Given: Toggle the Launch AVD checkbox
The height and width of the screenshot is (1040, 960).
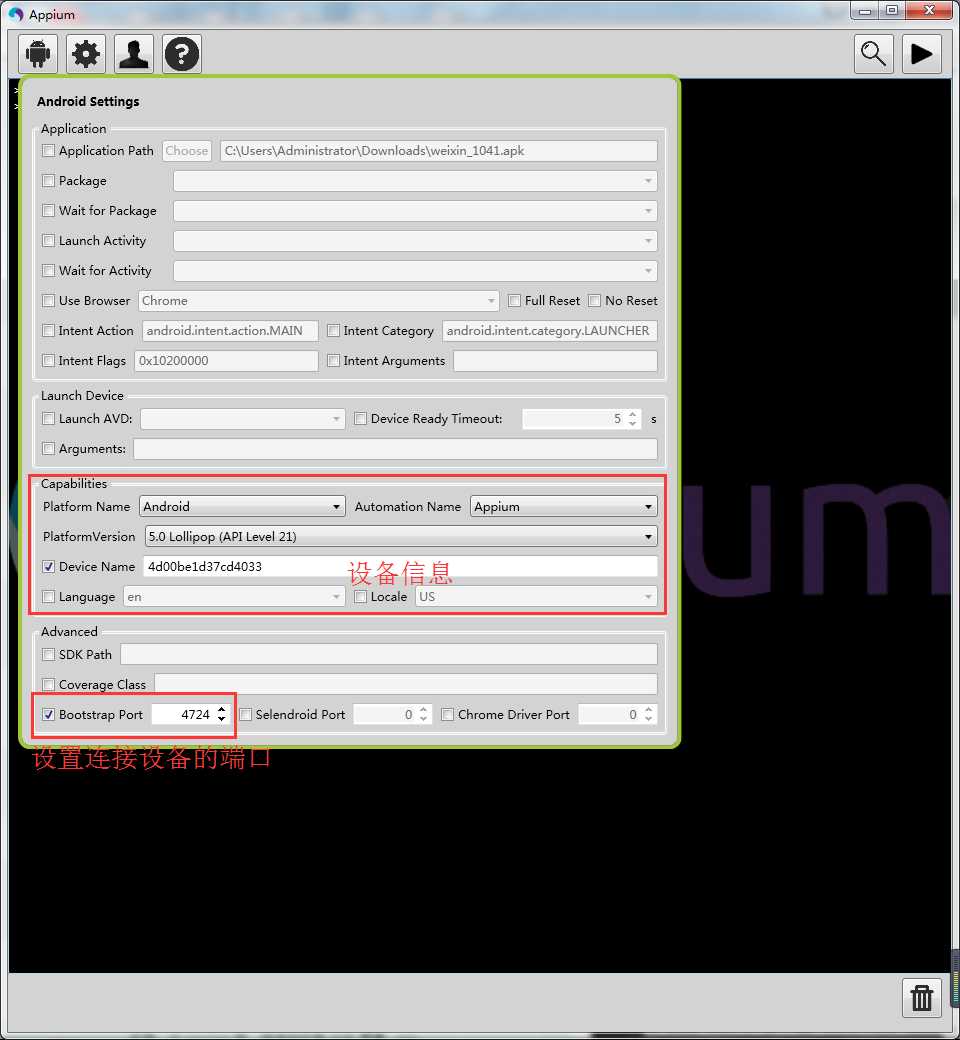Looking at the screenshot, I should point(48,419).
